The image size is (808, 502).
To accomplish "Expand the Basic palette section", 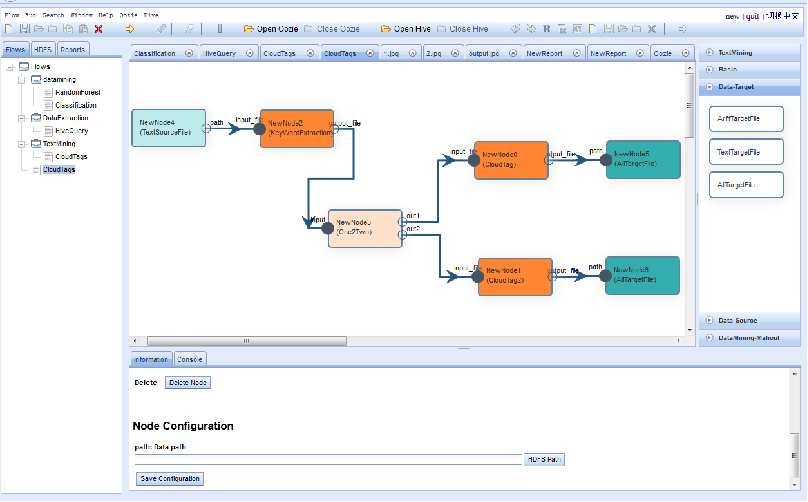I will [710, 69].
